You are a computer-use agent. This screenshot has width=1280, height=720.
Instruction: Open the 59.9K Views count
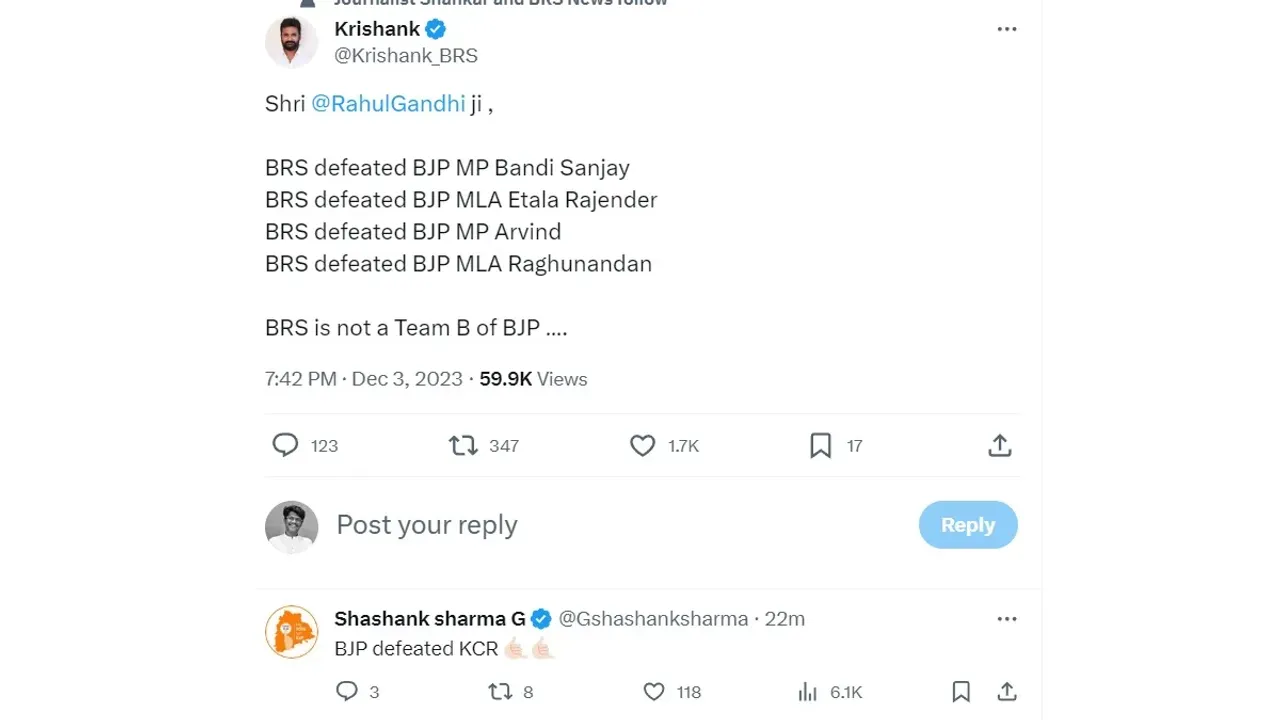pos(533,379)
